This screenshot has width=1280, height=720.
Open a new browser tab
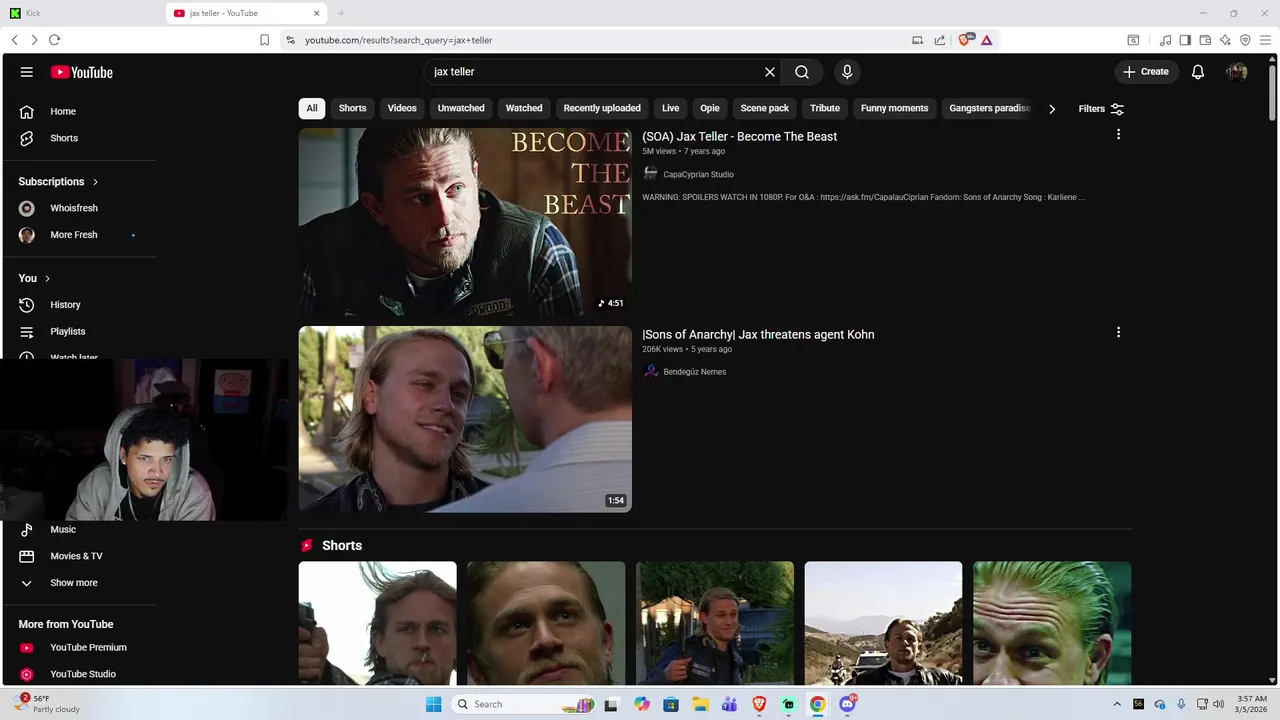point(341,13)
